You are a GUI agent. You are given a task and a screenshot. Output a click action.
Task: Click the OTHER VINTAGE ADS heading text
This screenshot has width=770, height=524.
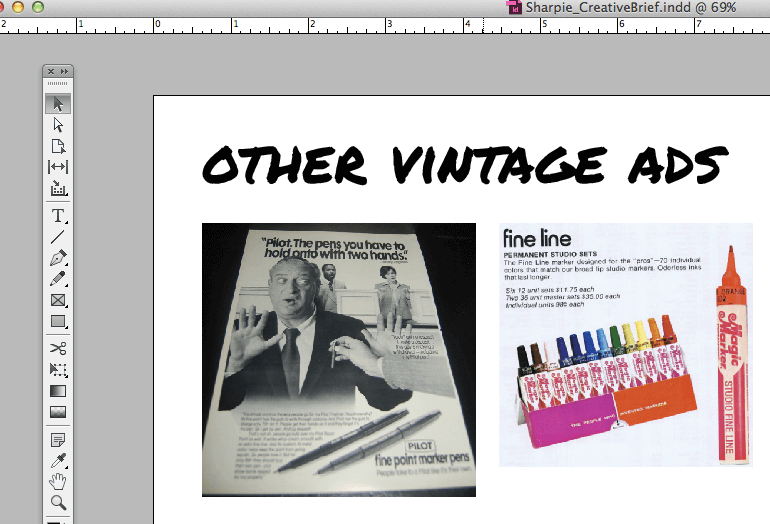(465, 165)
